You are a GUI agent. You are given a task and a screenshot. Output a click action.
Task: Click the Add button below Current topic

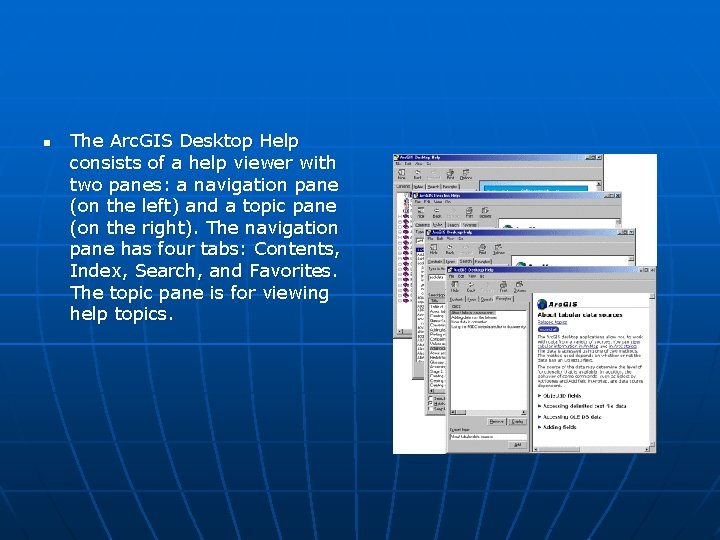pyautogui.click(x=518, y=444)
